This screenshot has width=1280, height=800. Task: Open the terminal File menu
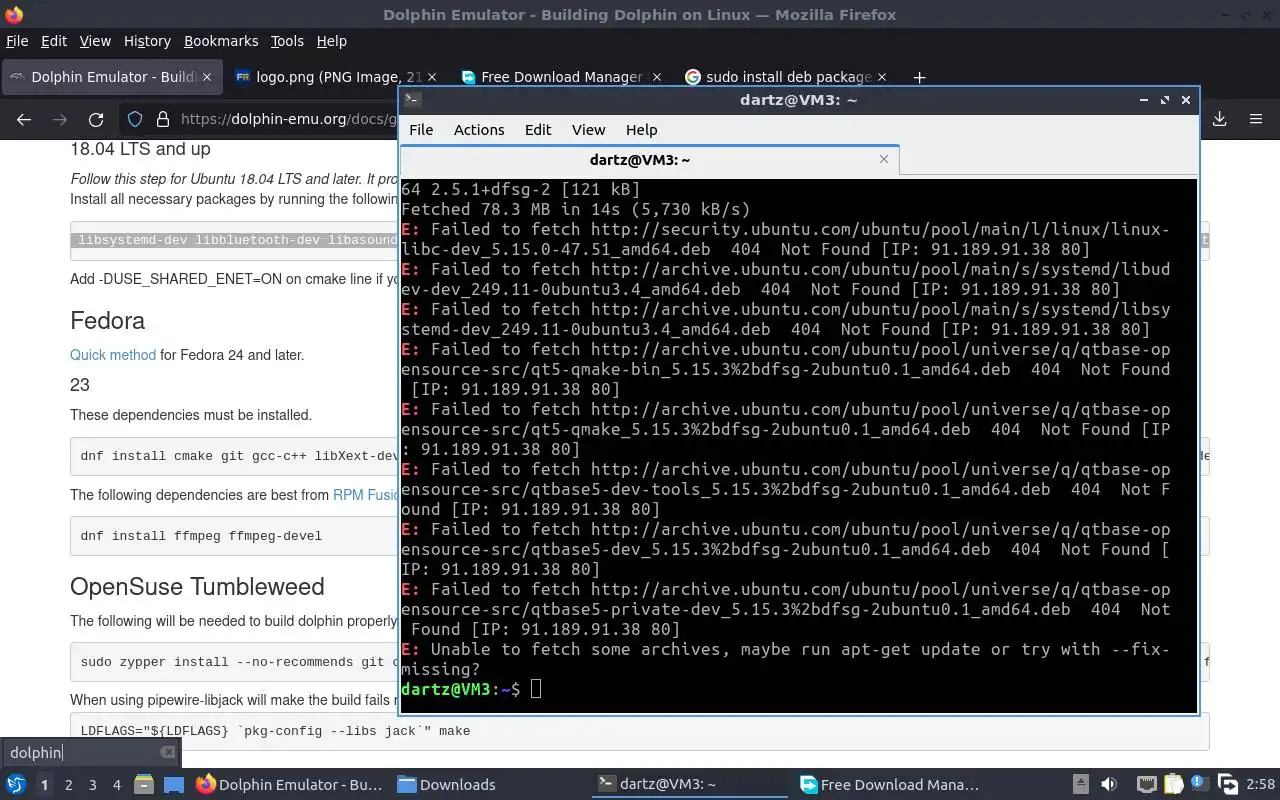tap(421, 130)
